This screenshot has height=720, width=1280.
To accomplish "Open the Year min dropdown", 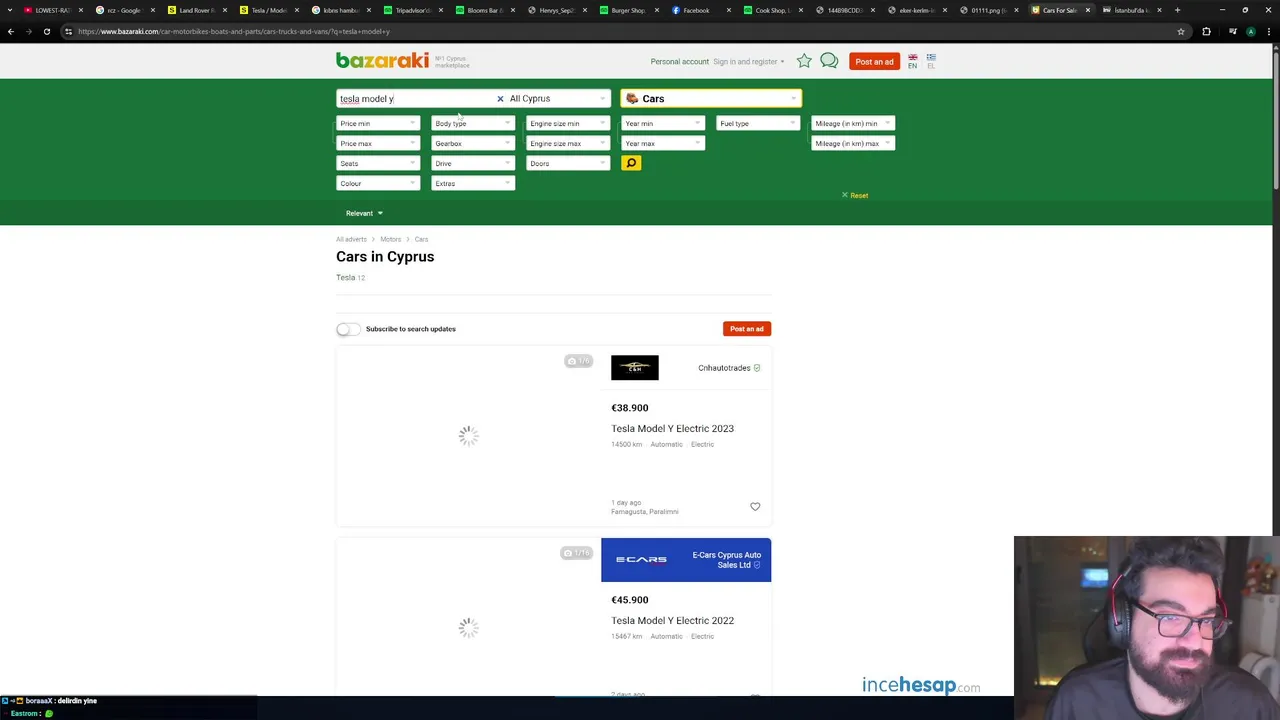I will tap(663, 123).
